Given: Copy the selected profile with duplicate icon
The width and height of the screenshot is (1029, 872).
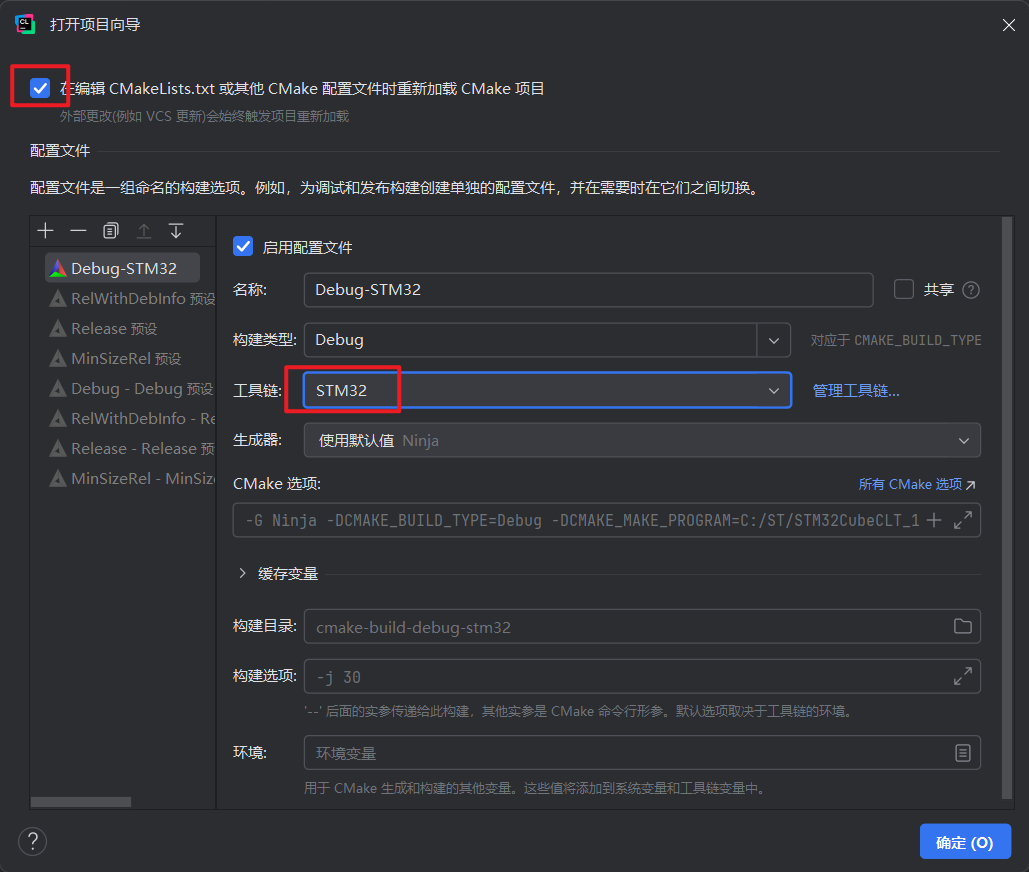Looking at the screenshot, I should [x=111, y=231].
